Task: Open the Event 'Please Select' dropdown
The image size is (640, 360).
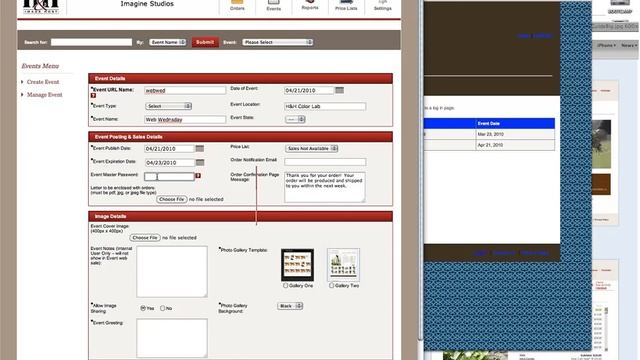Action: [278, 42]
